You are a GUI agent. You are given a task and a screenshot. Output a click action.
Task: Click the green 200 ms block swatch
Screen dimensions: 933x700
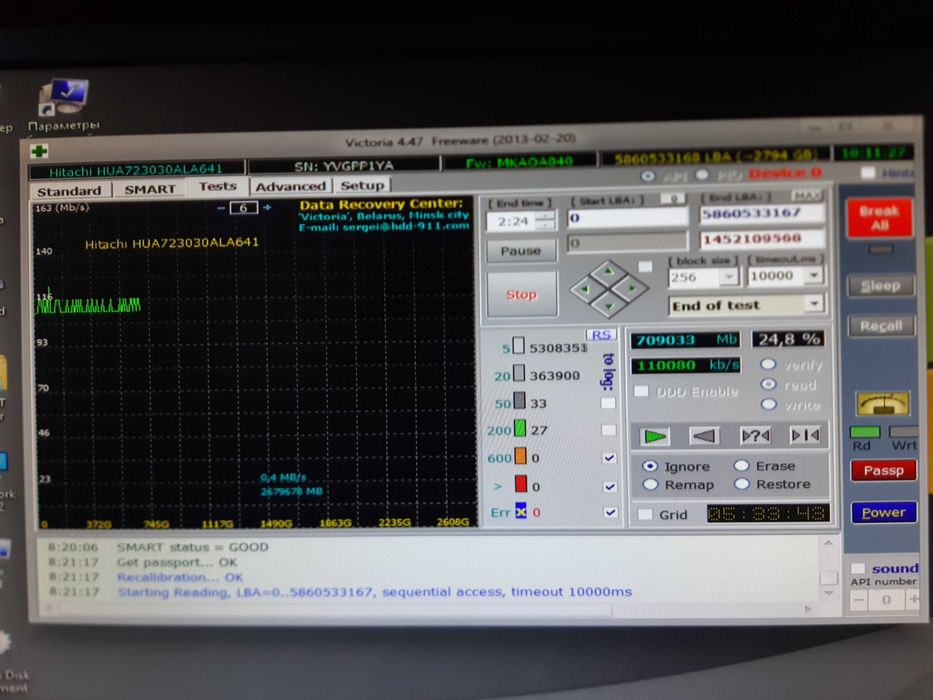click(x=519, y=428)
